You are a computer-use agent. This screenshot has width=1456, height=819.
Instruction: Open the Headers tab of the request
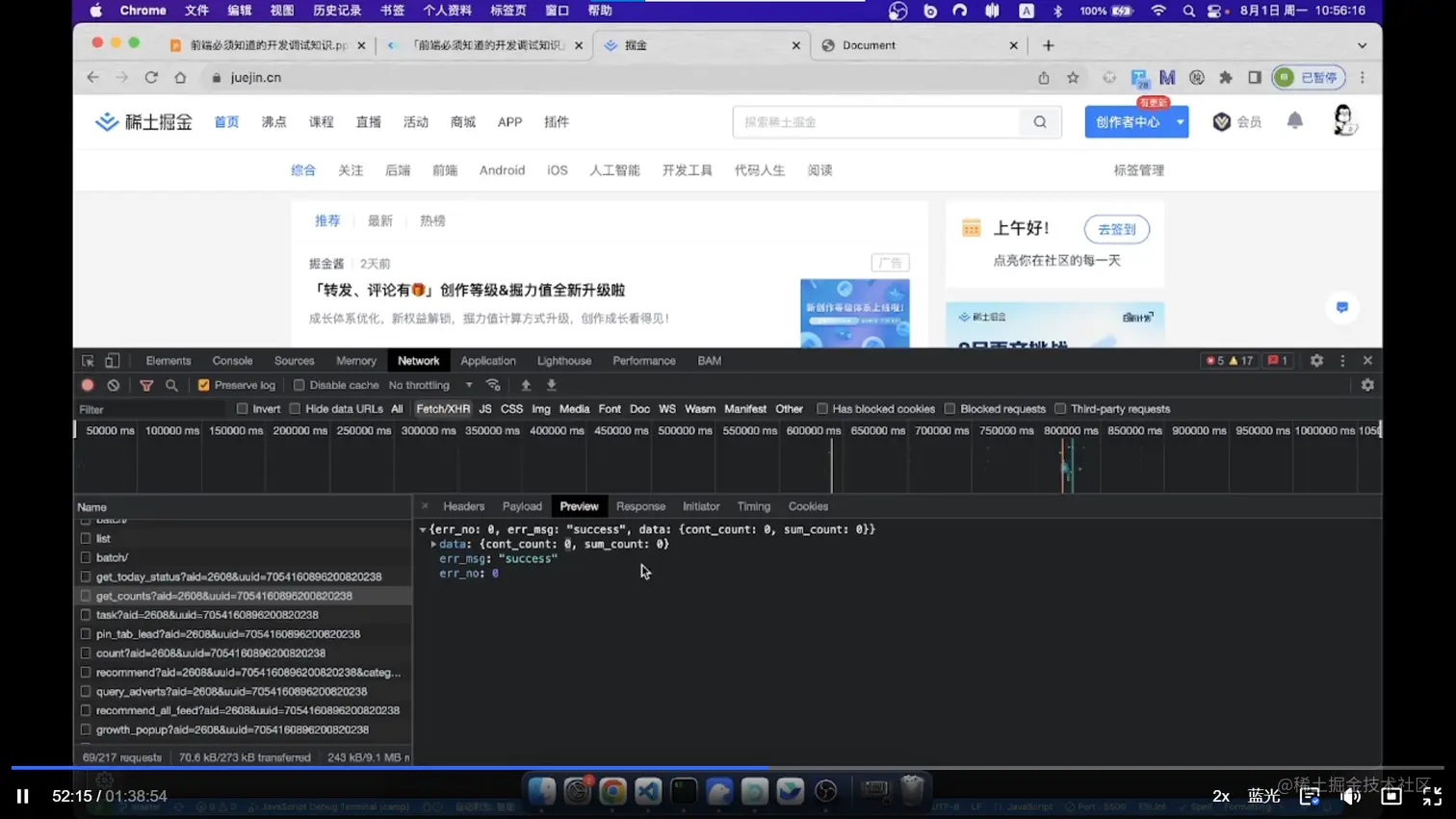(x=464, y=506)
